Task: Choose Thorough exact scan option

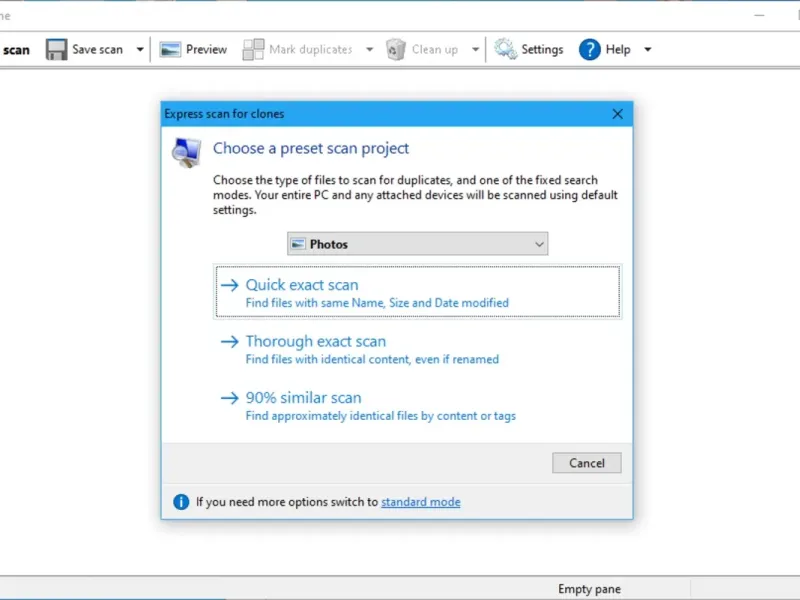Action: 417,349
